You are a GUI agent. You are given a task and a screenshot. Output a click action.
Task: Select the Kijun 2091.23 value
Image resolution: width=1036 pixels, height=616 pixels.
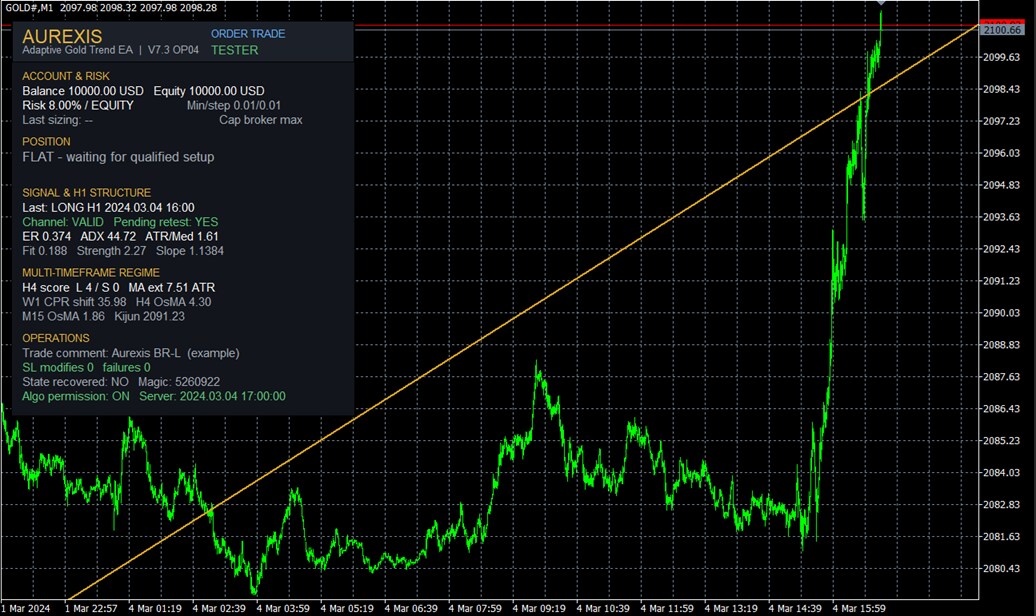tap(149, 317)
